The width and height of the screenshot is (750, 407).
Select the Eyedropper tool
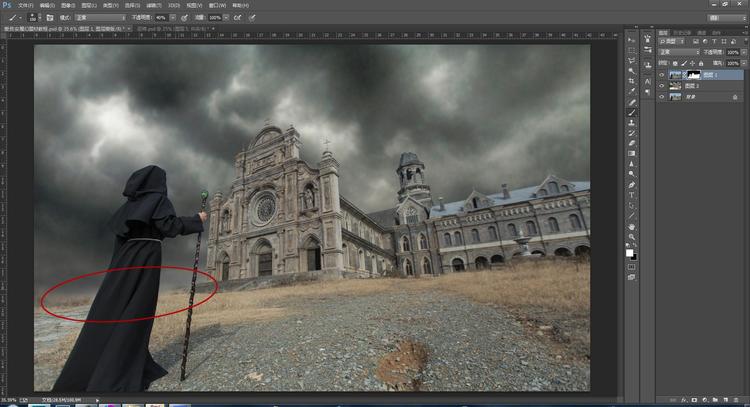(631, 91)
